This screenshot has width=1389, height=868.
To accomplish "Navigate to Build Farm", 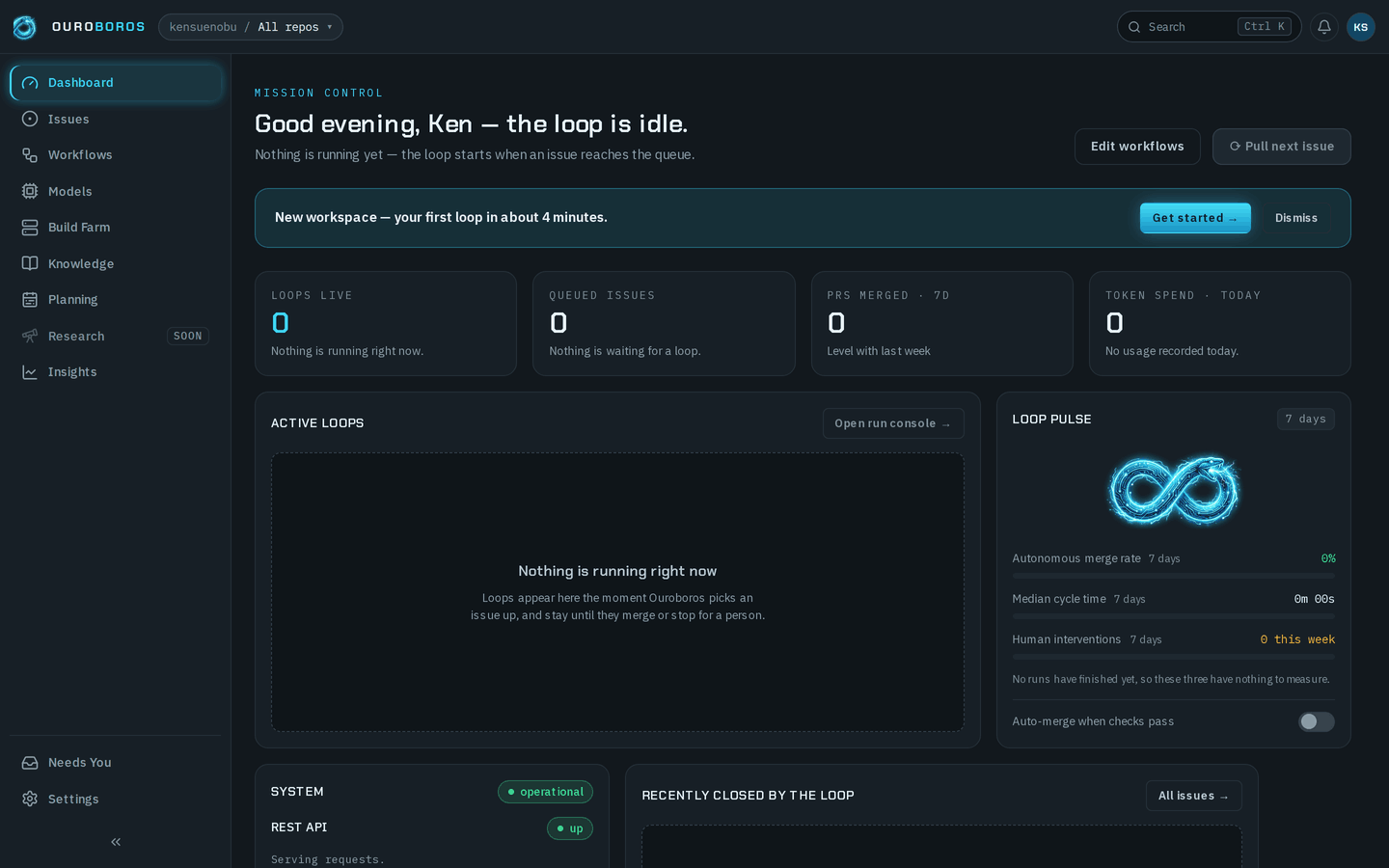I will (x=116, y=228).
